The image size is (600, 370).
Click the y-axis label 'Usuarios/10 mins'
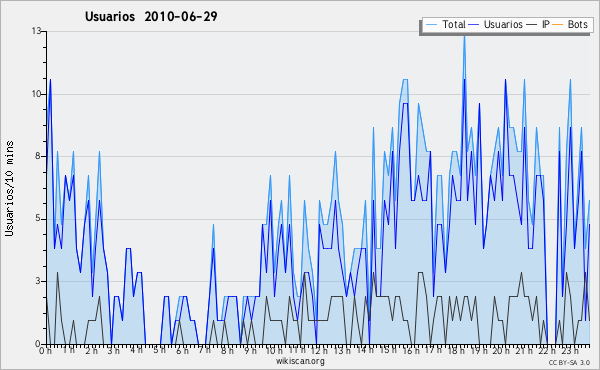point(9,188)
